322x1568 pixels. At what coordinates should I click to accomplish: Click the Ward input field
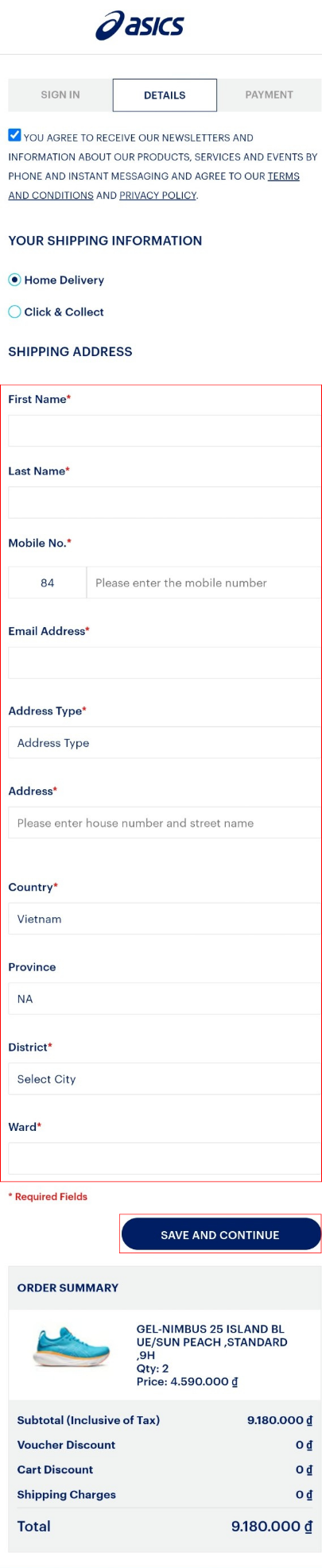[165, 1158]
